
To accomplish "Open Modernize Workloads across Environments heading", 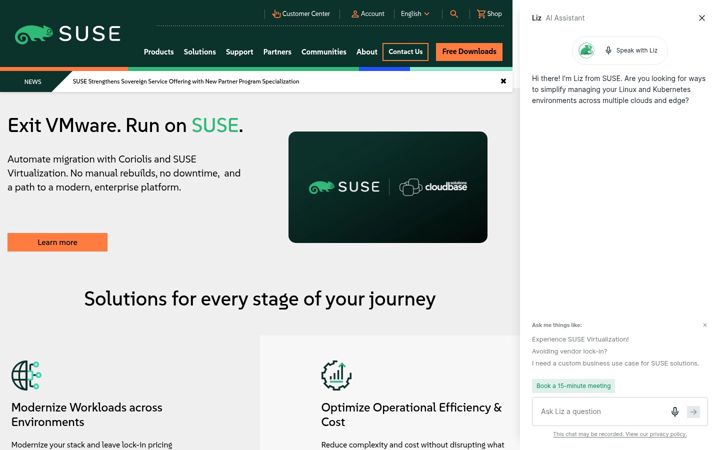I will [x=87, y=415].
